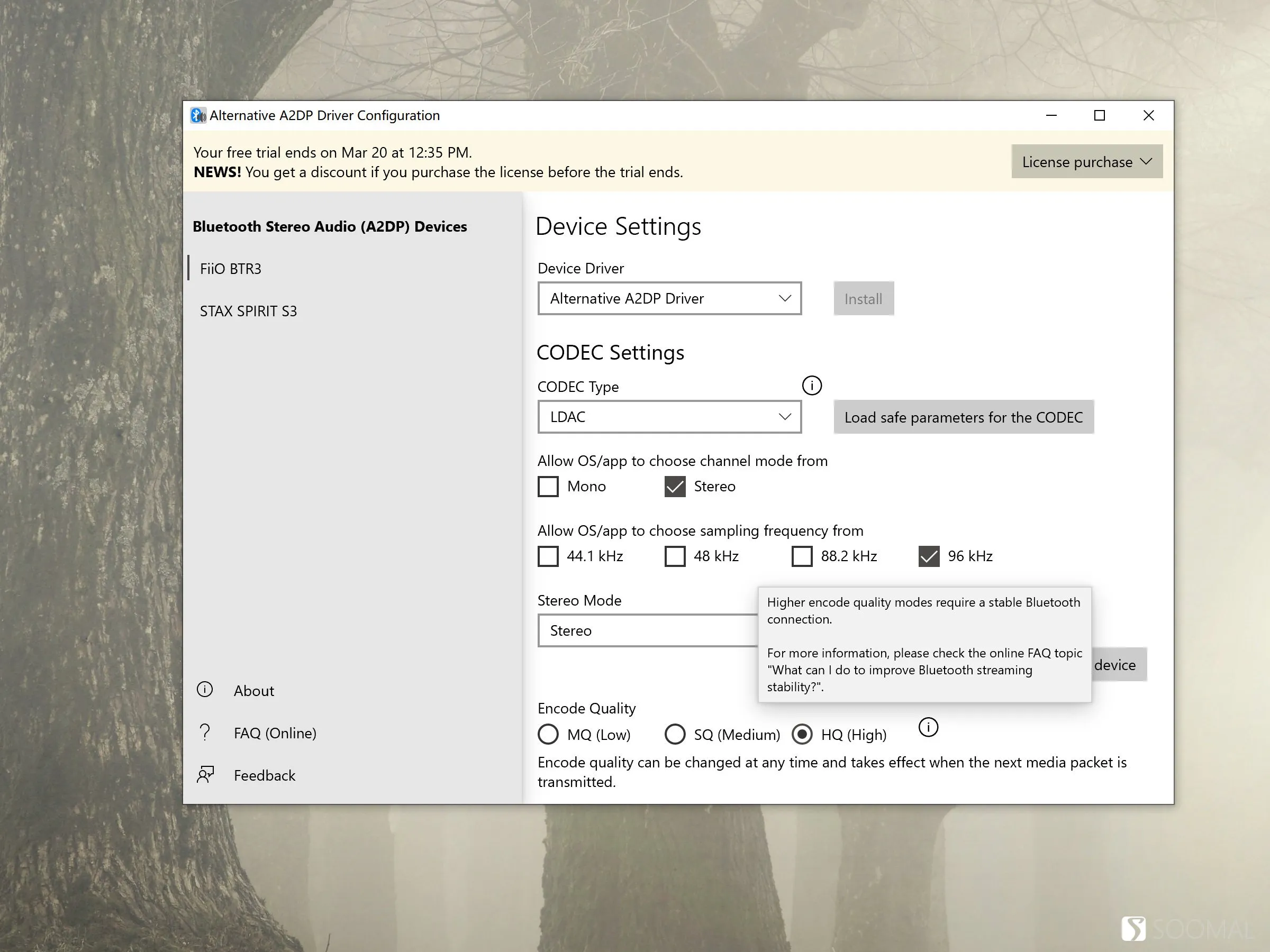Image resolution: width=1270 pixels, height=952 pixels.
Task: Click the greyed Install button
Action: click(864, 298)
